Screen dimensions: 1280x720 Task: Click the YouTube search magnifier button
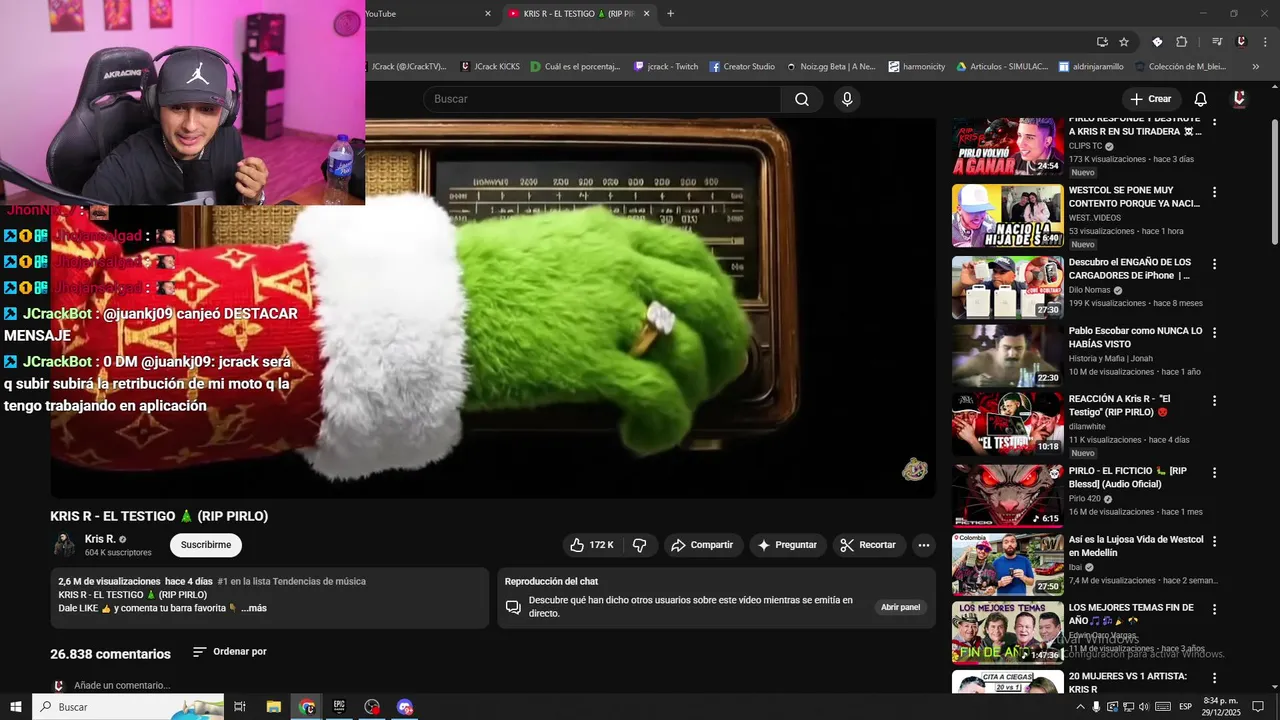pyautogui.click(x=802, y=99)
